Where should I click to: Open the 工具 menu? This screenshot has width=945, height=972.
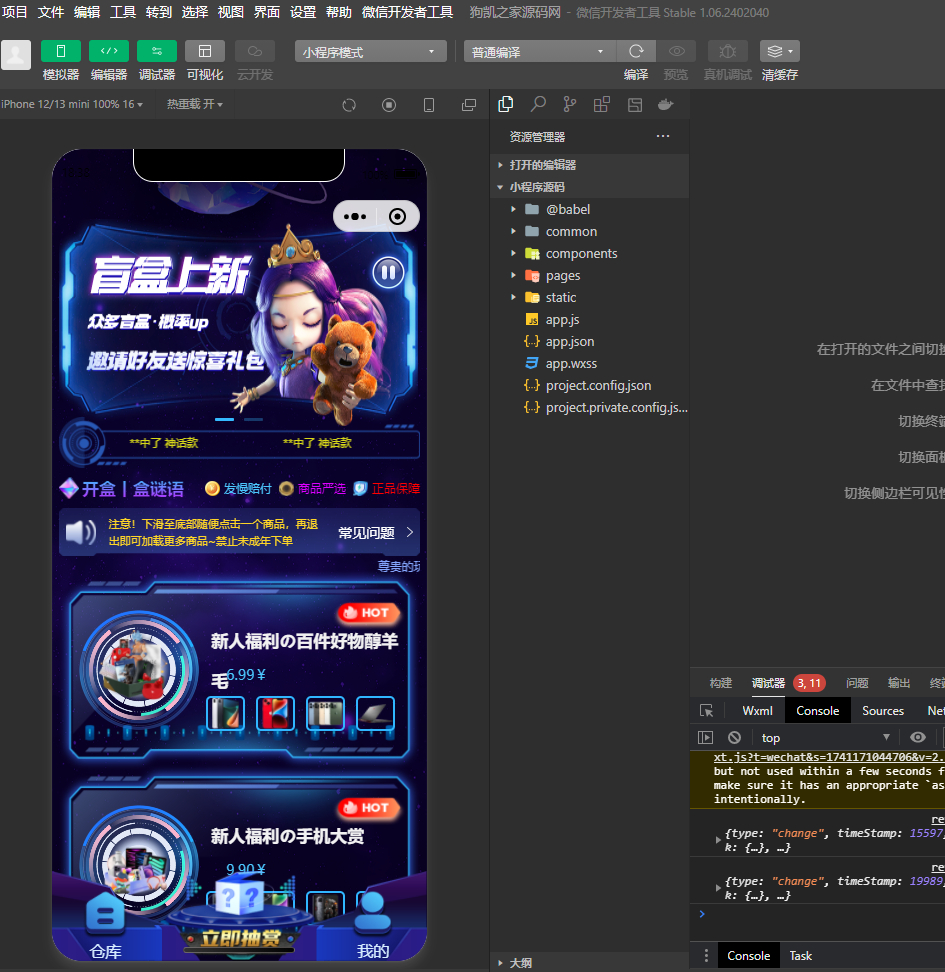pyautogui.click(x=123, y=12)
